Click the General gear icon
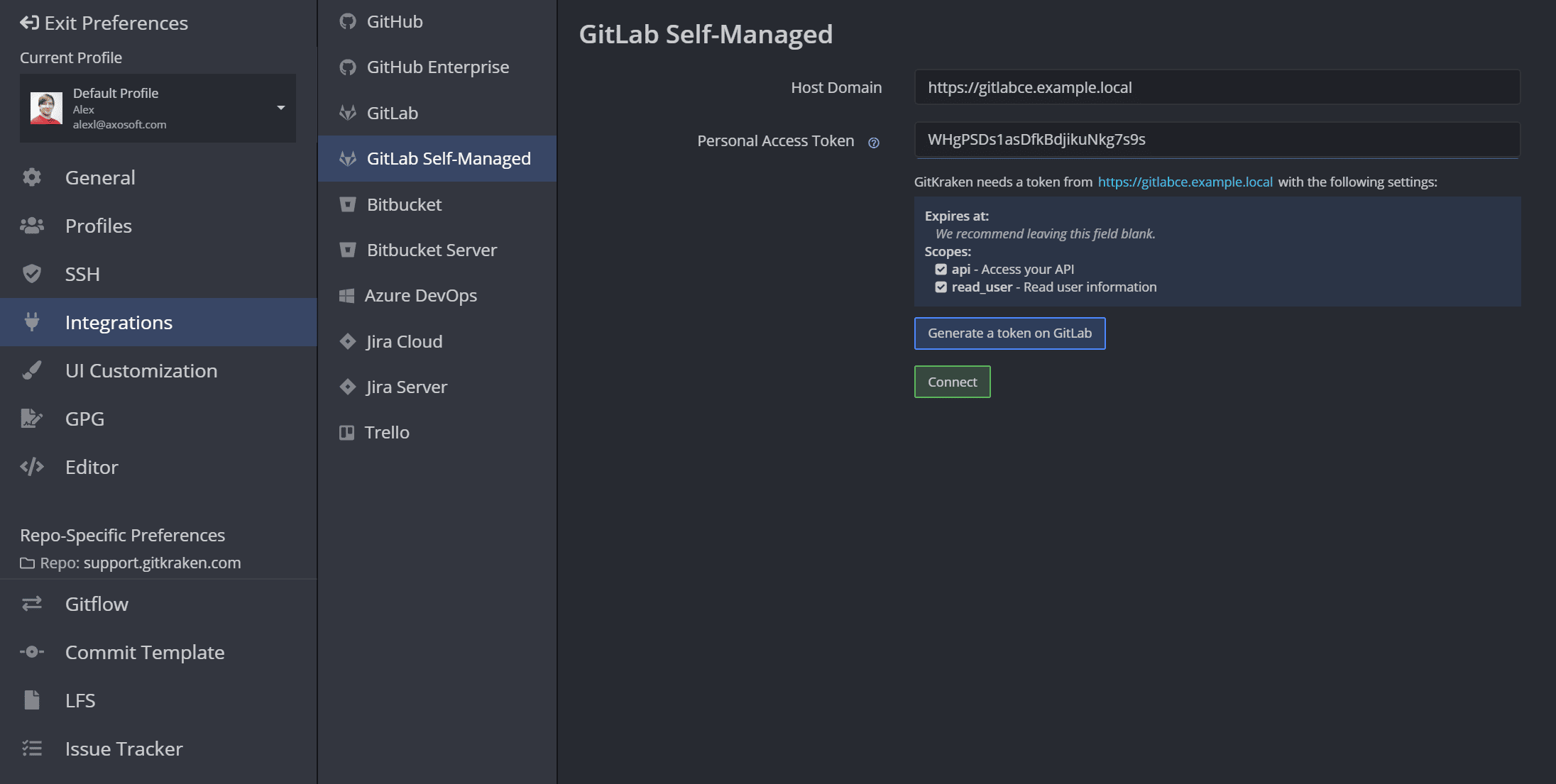 (x=32, y=177)
